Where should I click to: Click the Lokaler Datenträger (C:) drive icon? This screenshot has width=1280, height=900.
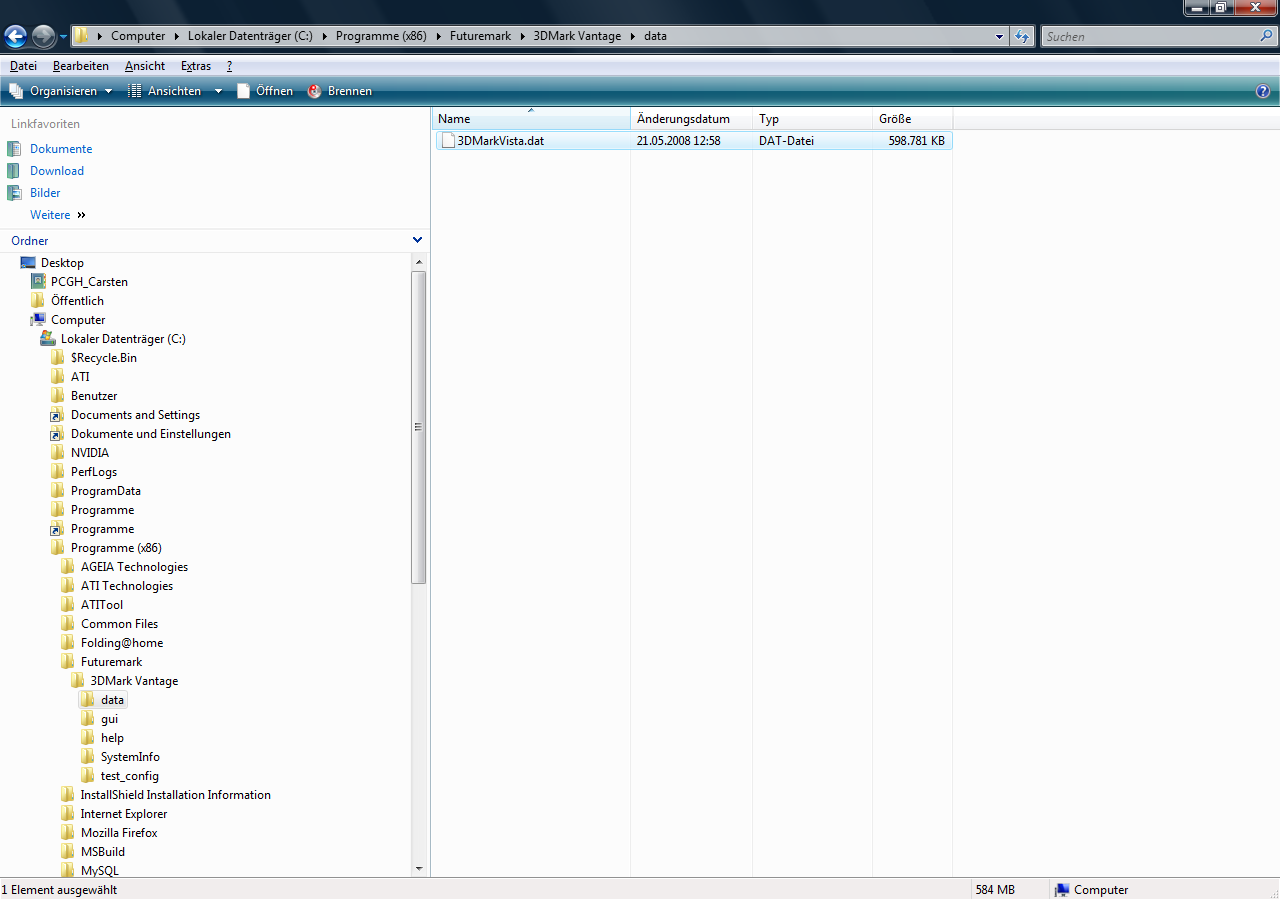[x=48, y=339]
